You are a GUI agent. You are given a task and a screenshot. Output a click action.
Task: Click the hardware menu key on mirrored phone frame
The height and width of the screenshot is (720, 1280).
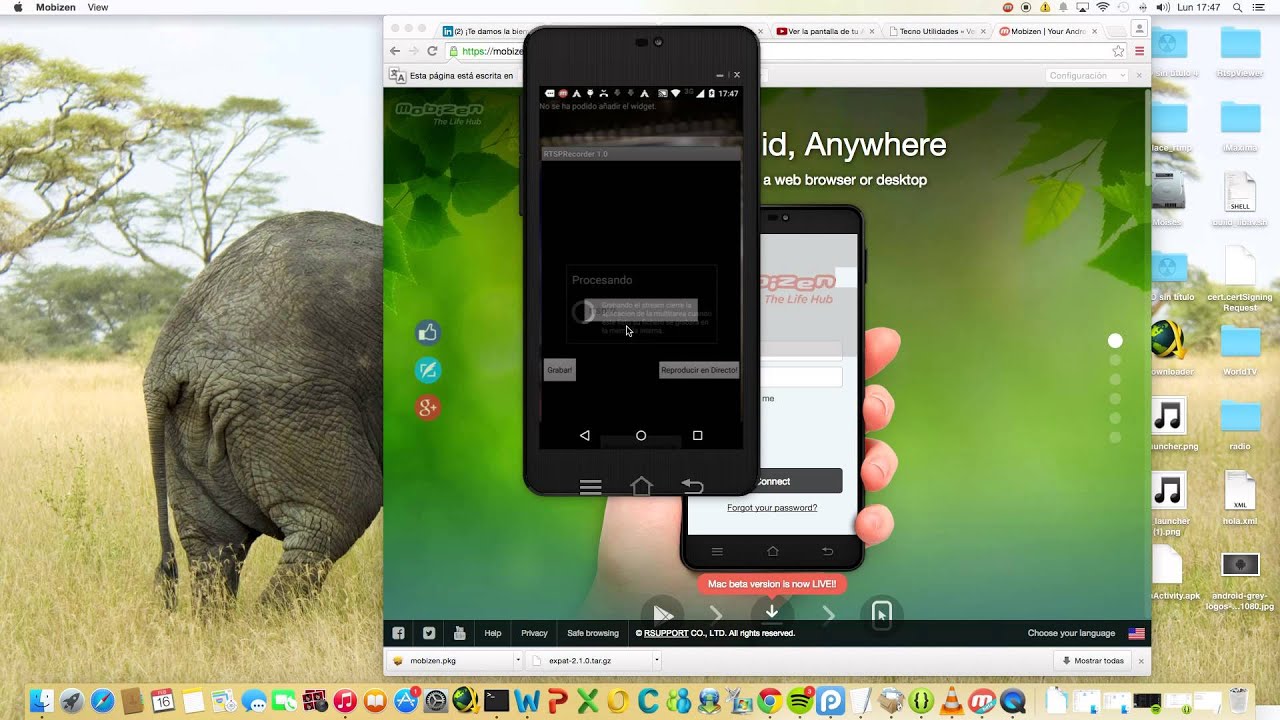point(591,487)
